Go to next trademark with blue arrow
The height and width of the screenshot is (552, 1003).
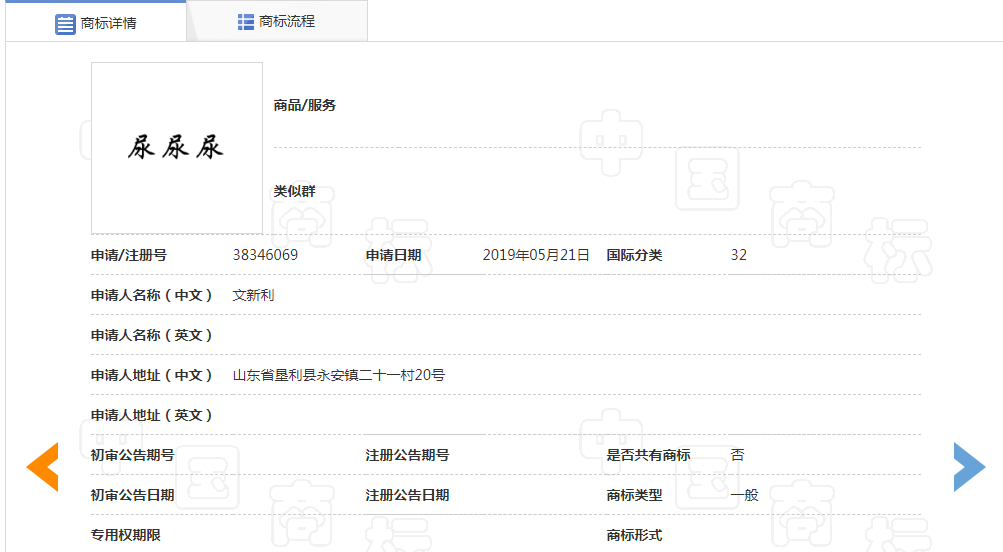pos(968,467)
